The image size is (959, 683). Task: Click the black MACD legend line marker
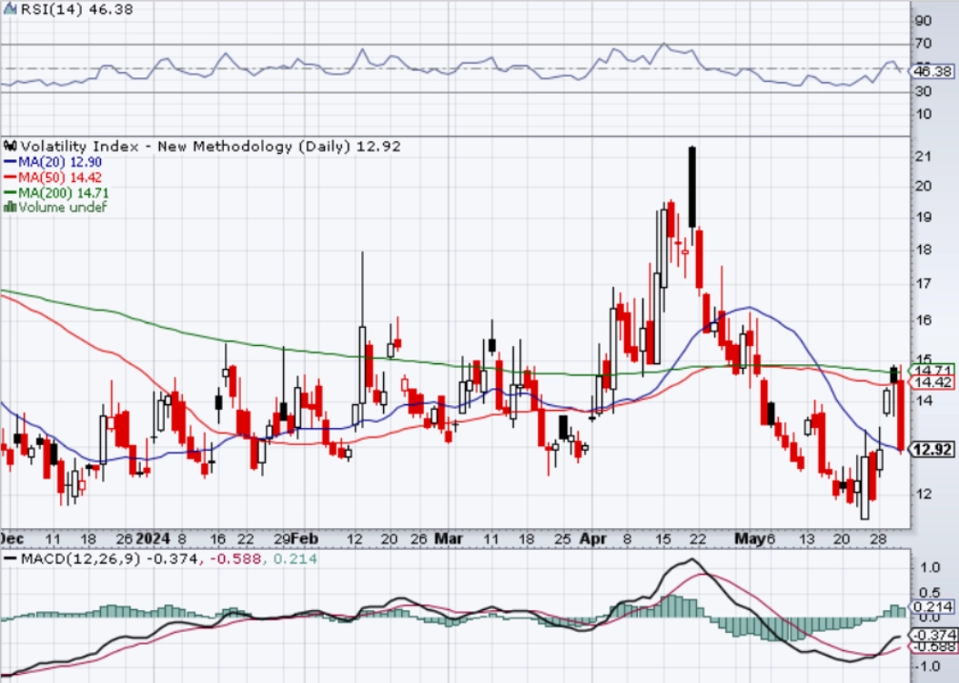(10, 559)
